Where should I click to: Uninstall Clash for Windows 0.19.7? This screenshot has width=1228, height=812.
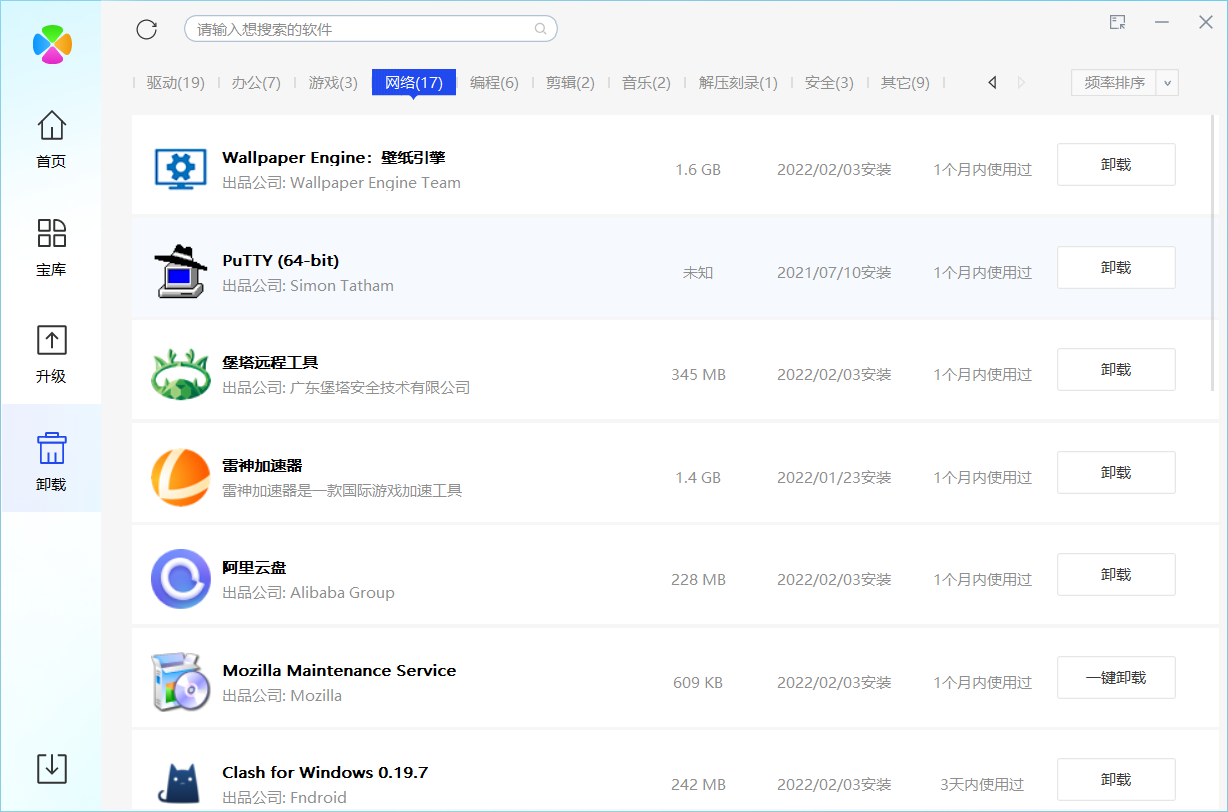click(x=1116, y=780)
